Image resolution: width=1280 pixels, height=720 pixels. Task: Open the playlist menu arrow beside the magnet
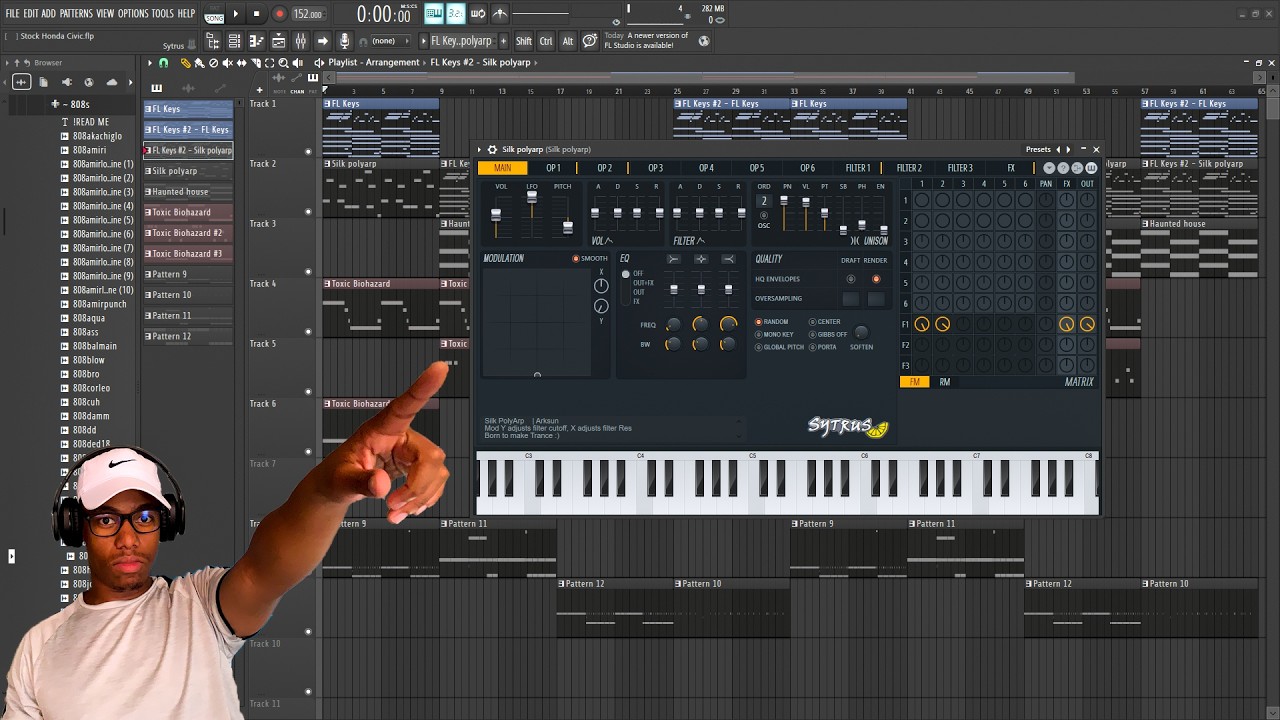(x=150, y=63)
